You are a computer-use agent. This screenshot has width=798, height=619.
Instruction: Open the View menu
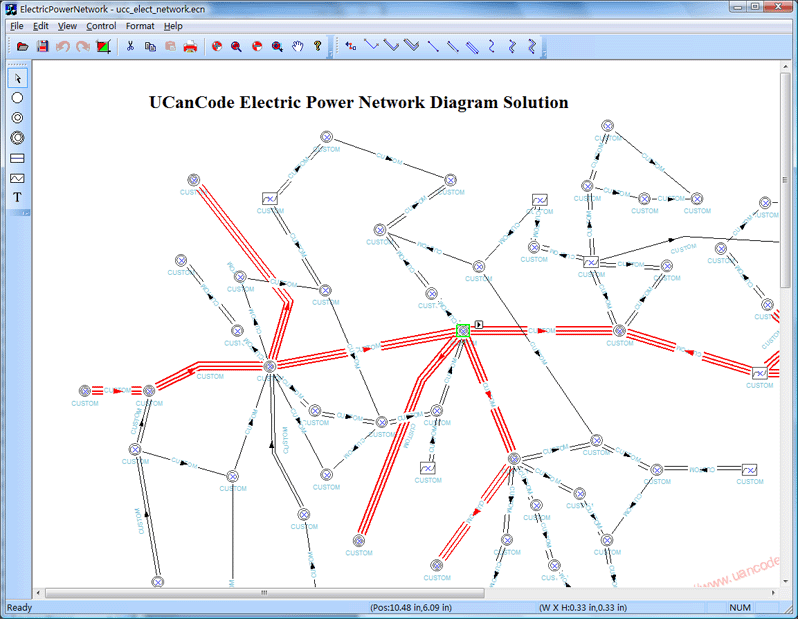tap(67, 26)
